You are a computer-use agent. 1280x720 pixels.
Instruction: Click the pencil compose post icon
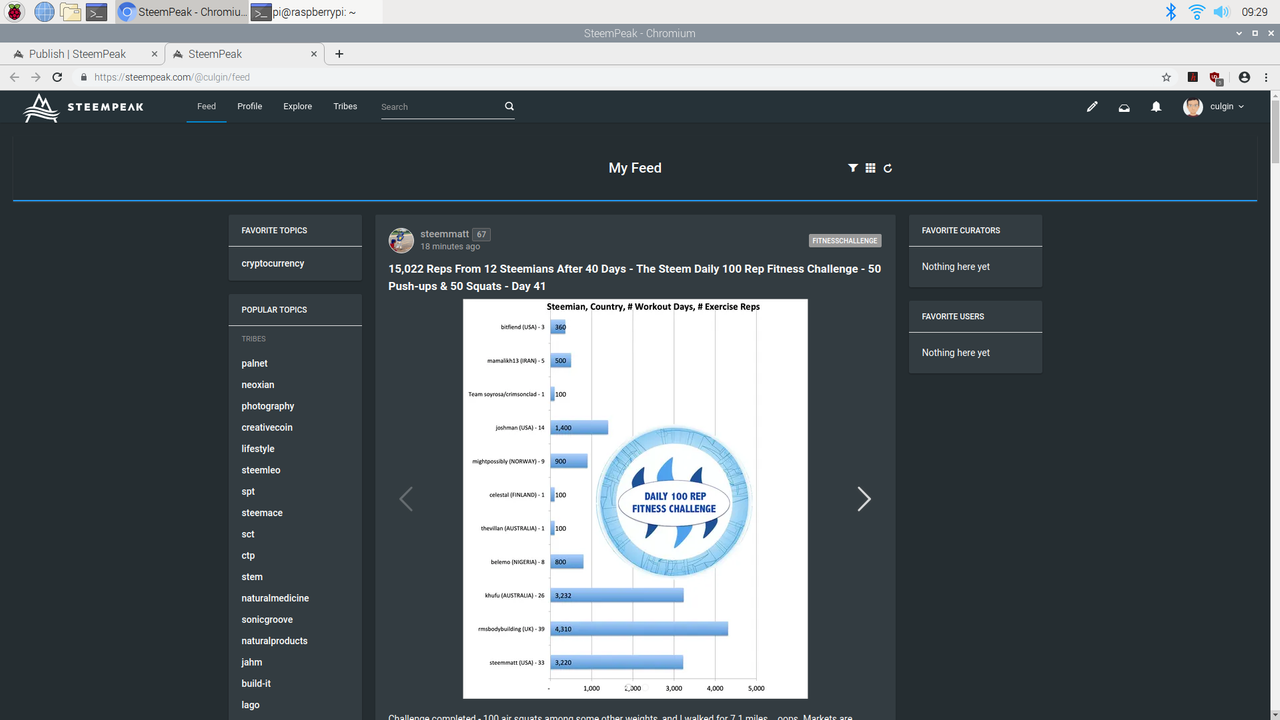pyautogui.click(x=1092, y=107)
